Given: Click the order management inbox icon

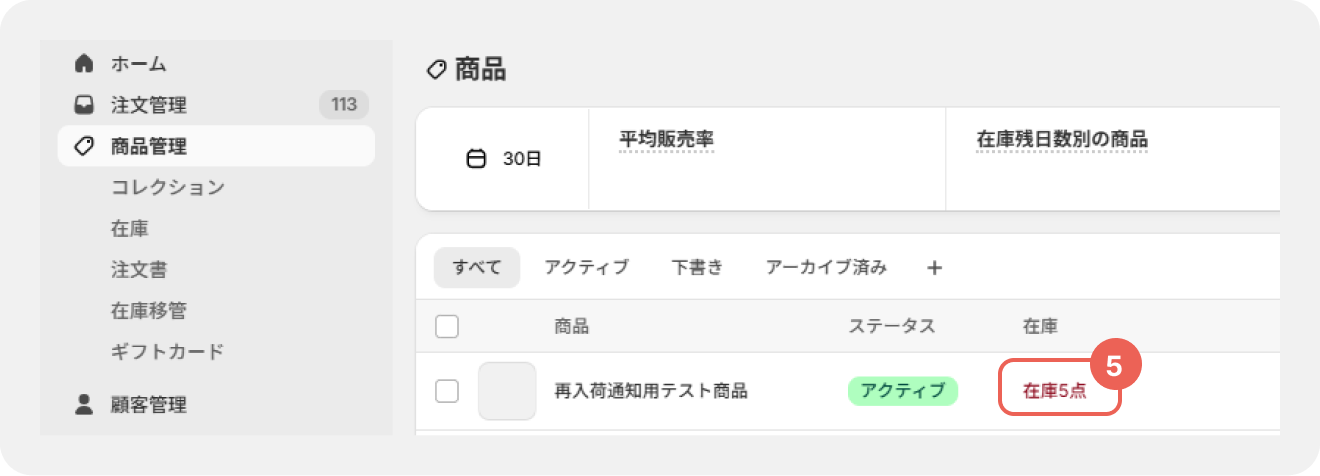Looking at the screenshot, I should tap(85, 105).
